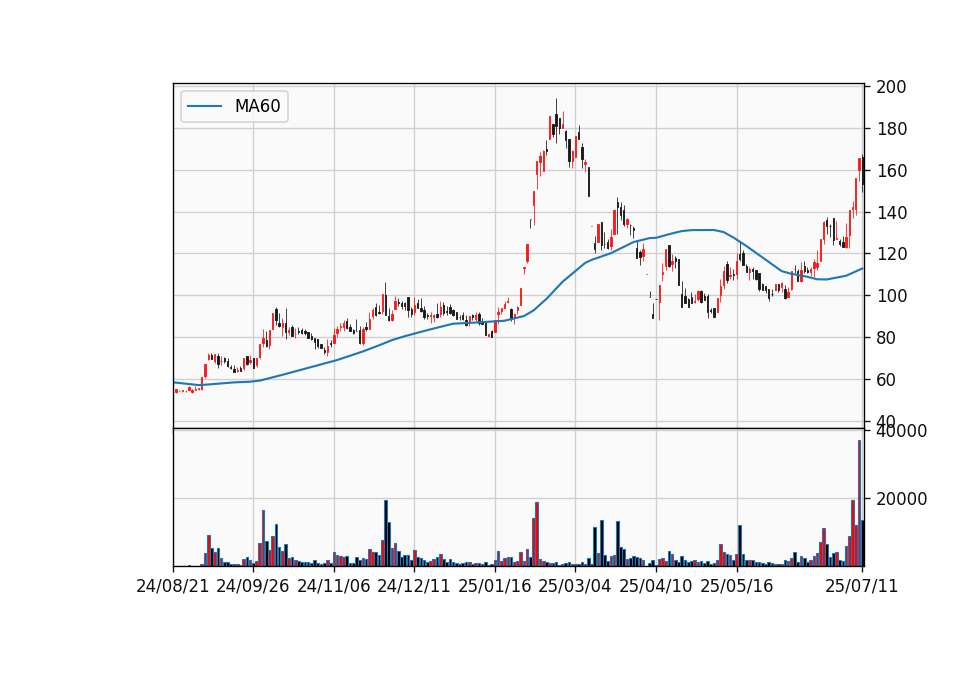Click the 24/11/06 date label

(334, 587)
